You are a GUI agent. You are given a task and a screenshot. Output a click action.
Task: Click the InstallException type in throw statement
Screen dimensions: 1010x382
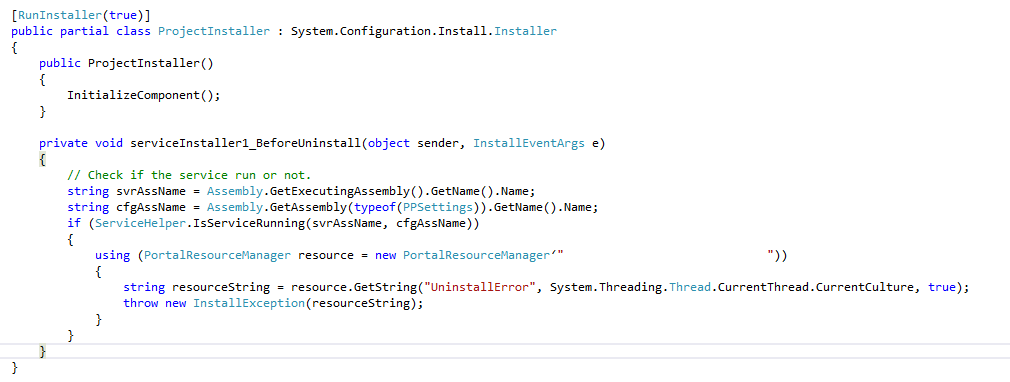[249, 303]
